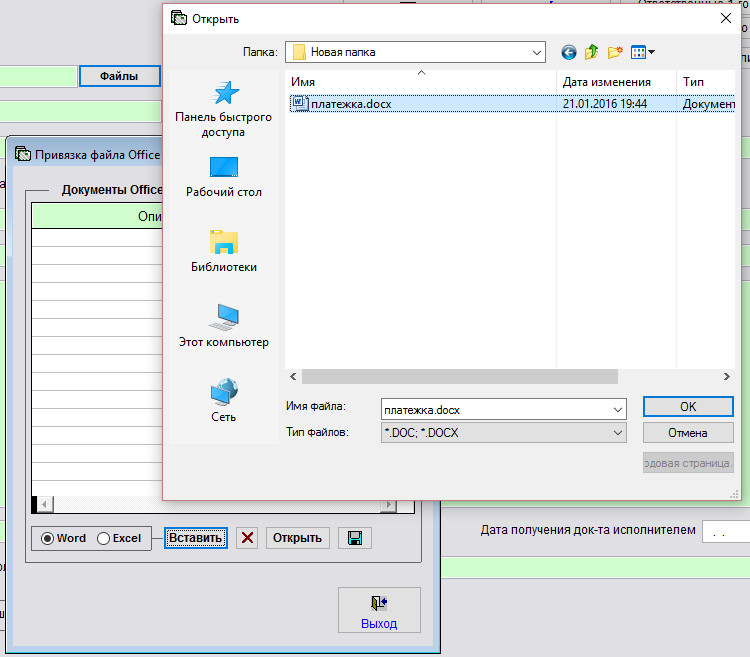Open This PC (Этот компьютер) location
This screenshot has width=750, height=657.
pyautogui.click(x=223, y=326)
